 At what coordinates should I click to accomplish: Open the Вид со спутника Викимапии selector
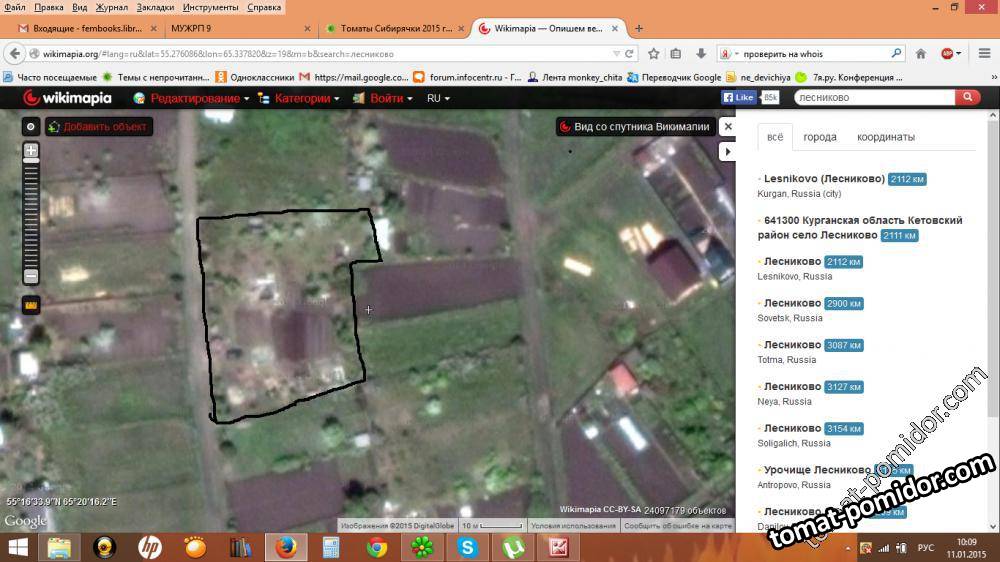point(635,127)
